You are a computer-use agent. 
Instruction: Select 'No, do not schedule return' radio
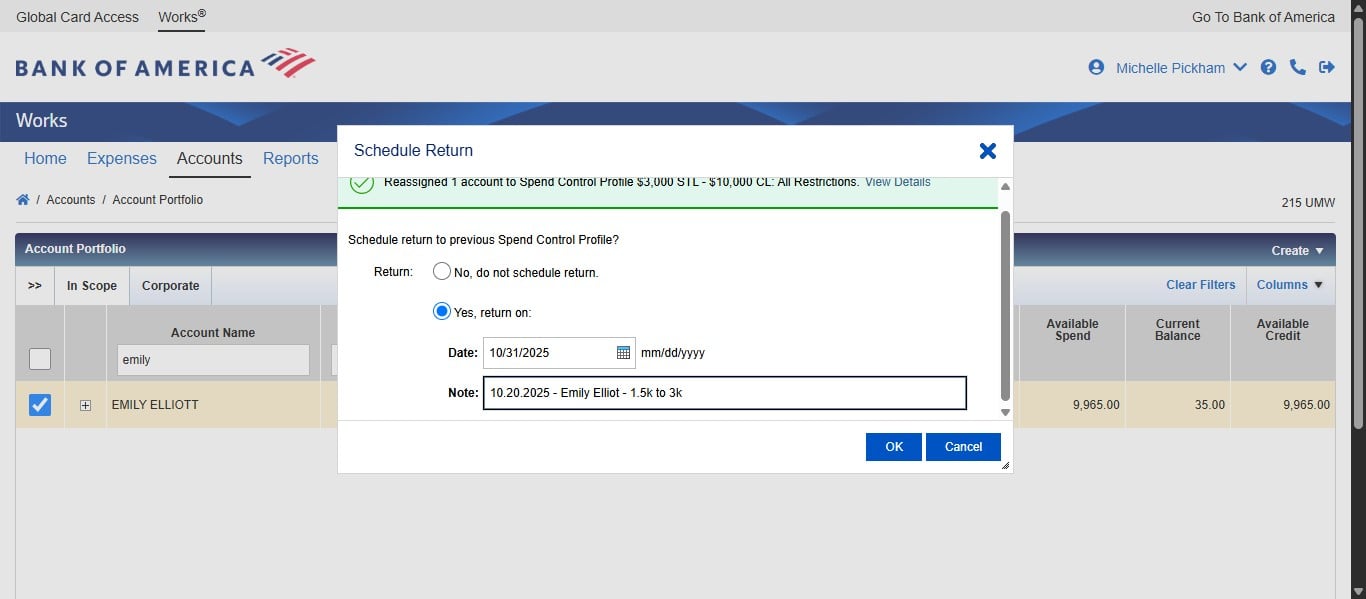coord(441,271)
